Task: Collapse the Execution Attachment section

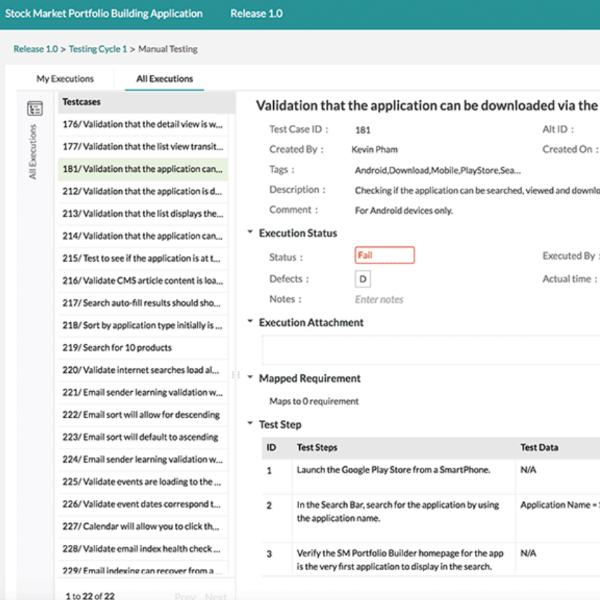Action: tap(250, 321)
